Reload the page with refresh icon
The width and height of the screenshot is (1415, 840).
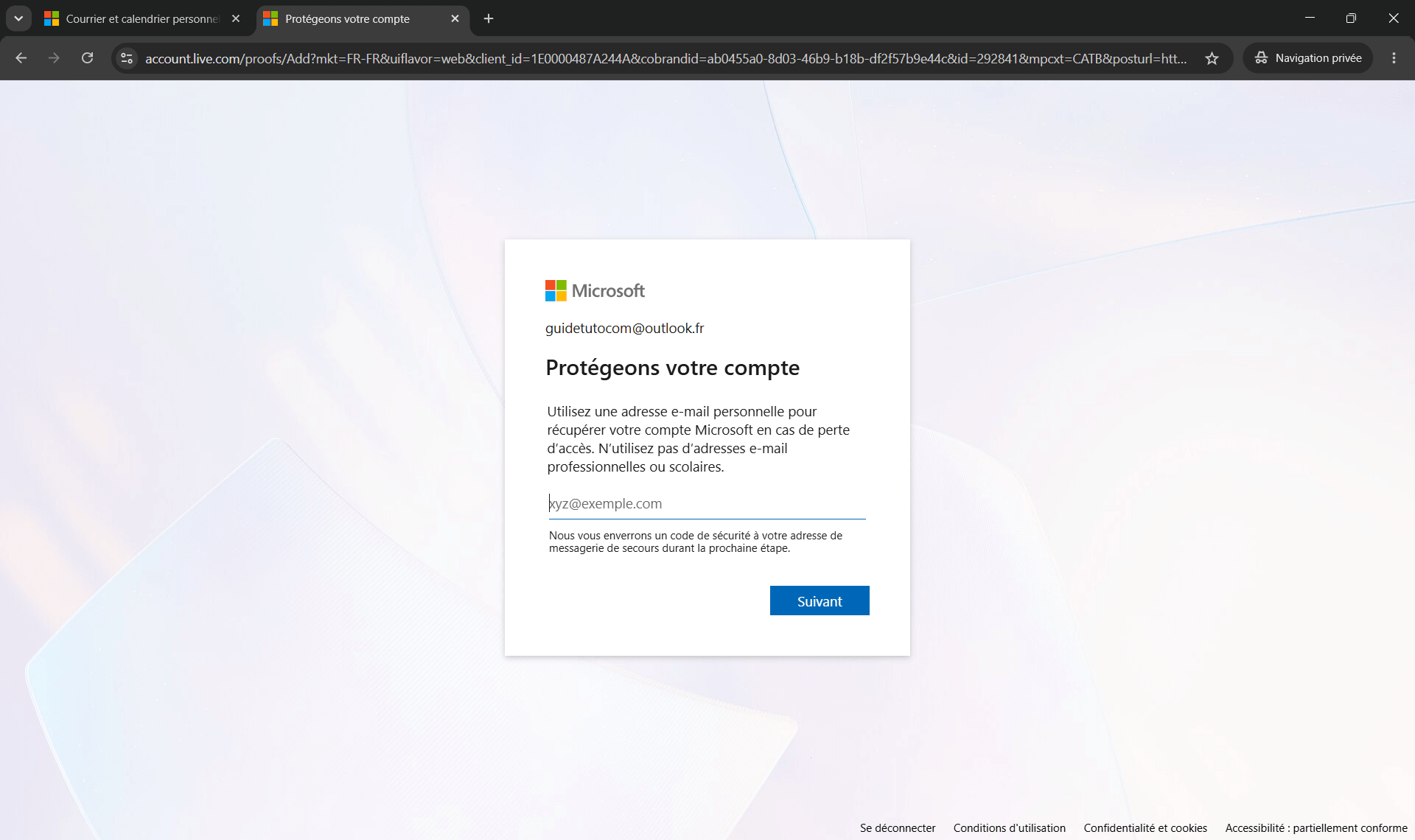coord(87,58)
